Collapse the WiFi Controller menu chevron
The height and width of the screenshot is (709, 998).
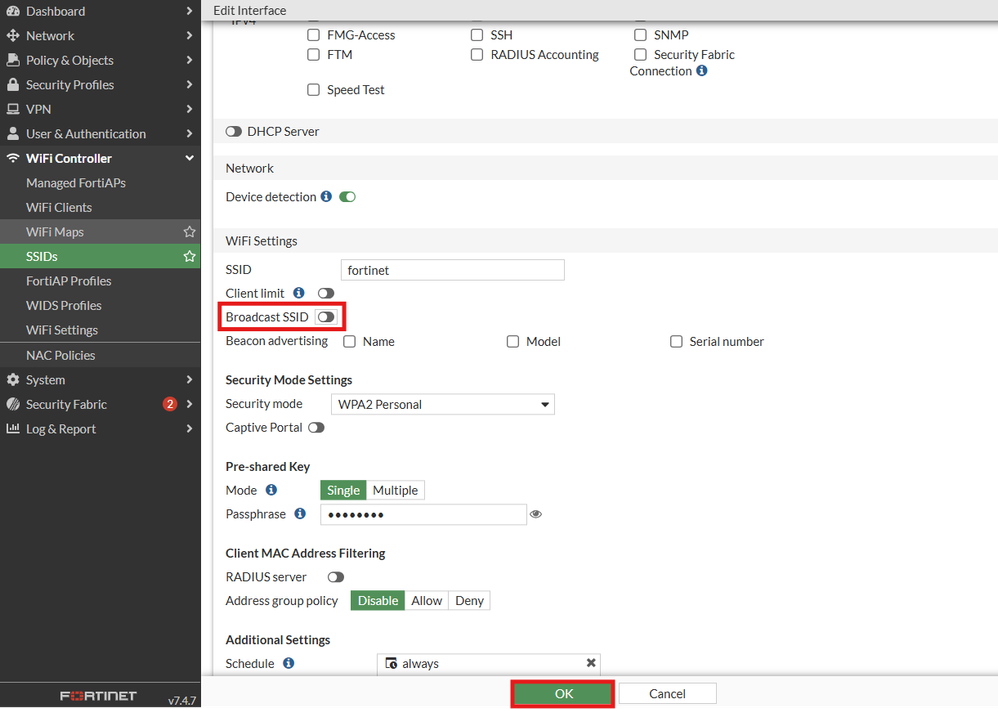tap(189, 158)
